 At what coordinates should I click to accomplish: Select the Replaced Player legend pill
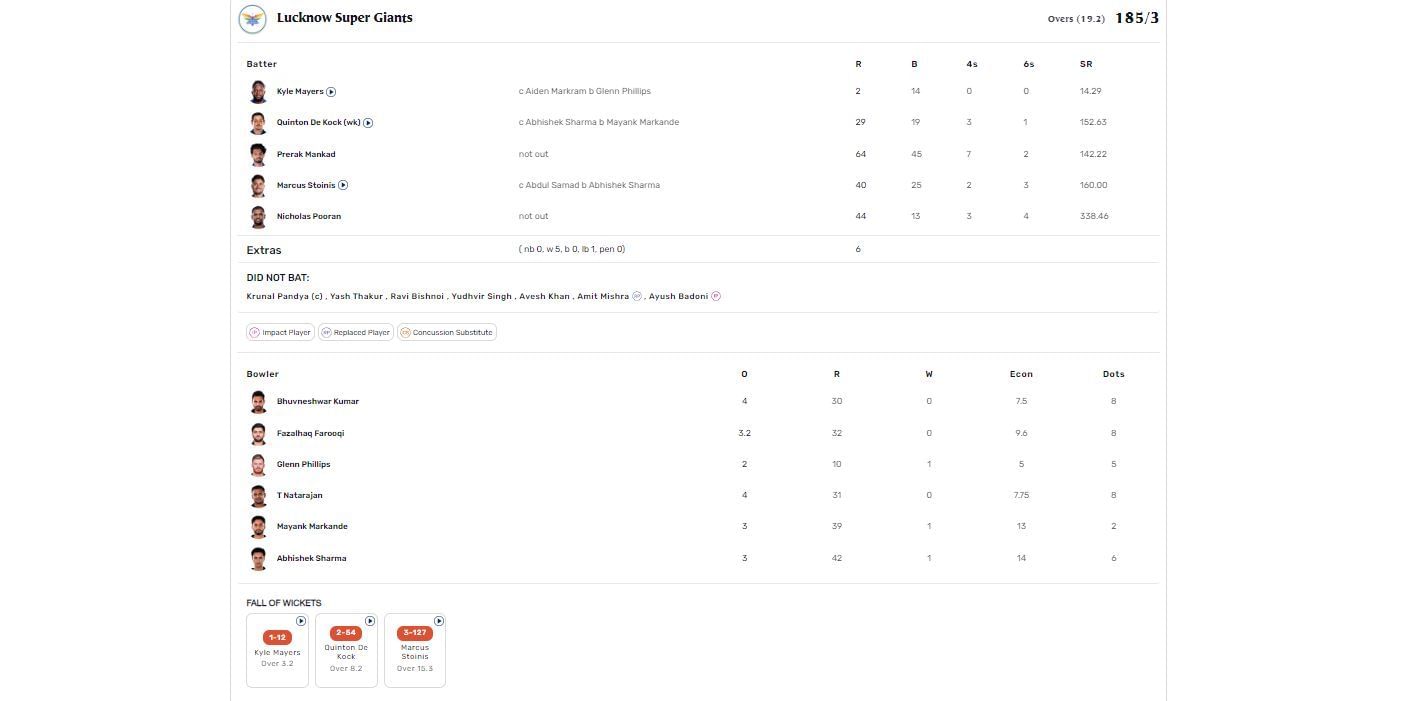(355, 332)
